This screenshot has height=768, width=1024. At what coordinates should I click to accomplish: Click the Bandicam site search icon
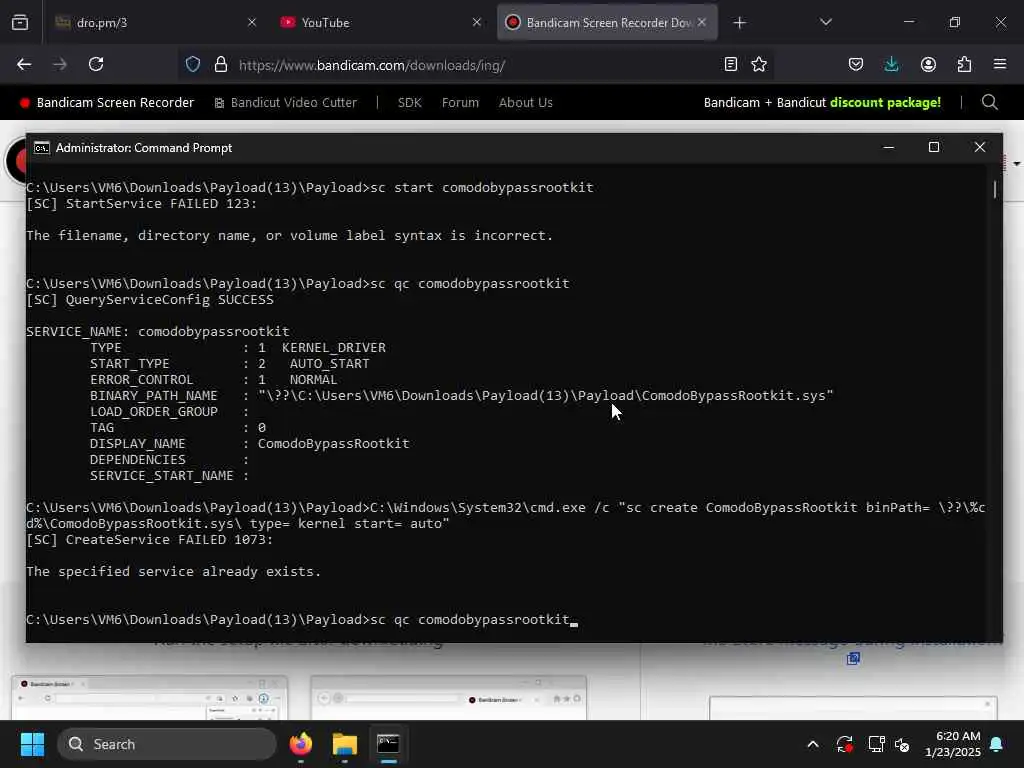coord(989,103)
